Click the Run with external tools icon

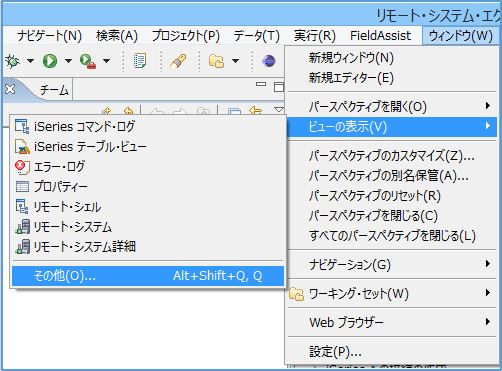tap(88, 61)
